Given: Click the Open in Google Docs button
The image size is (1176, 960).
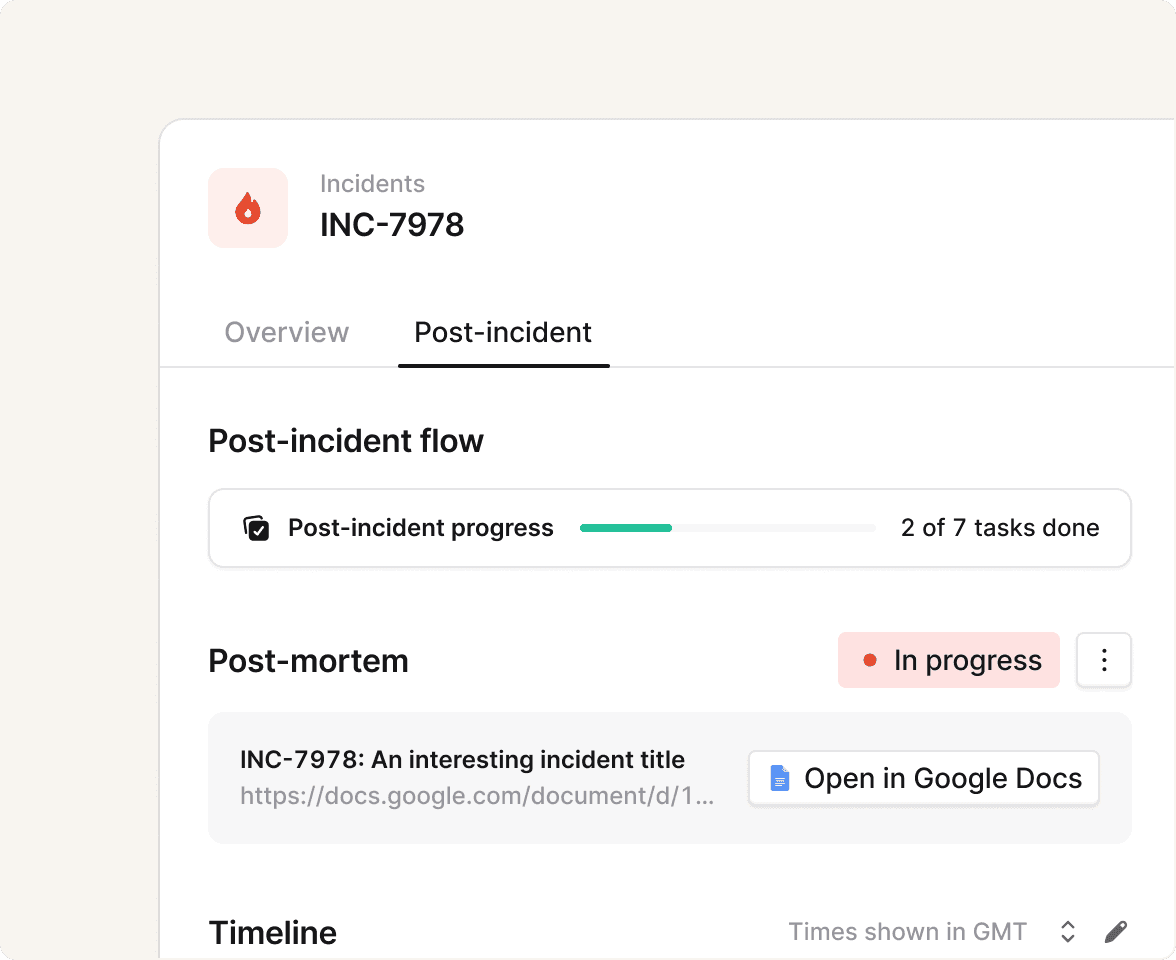Looking at the screenshot, I should coord(923,777).
